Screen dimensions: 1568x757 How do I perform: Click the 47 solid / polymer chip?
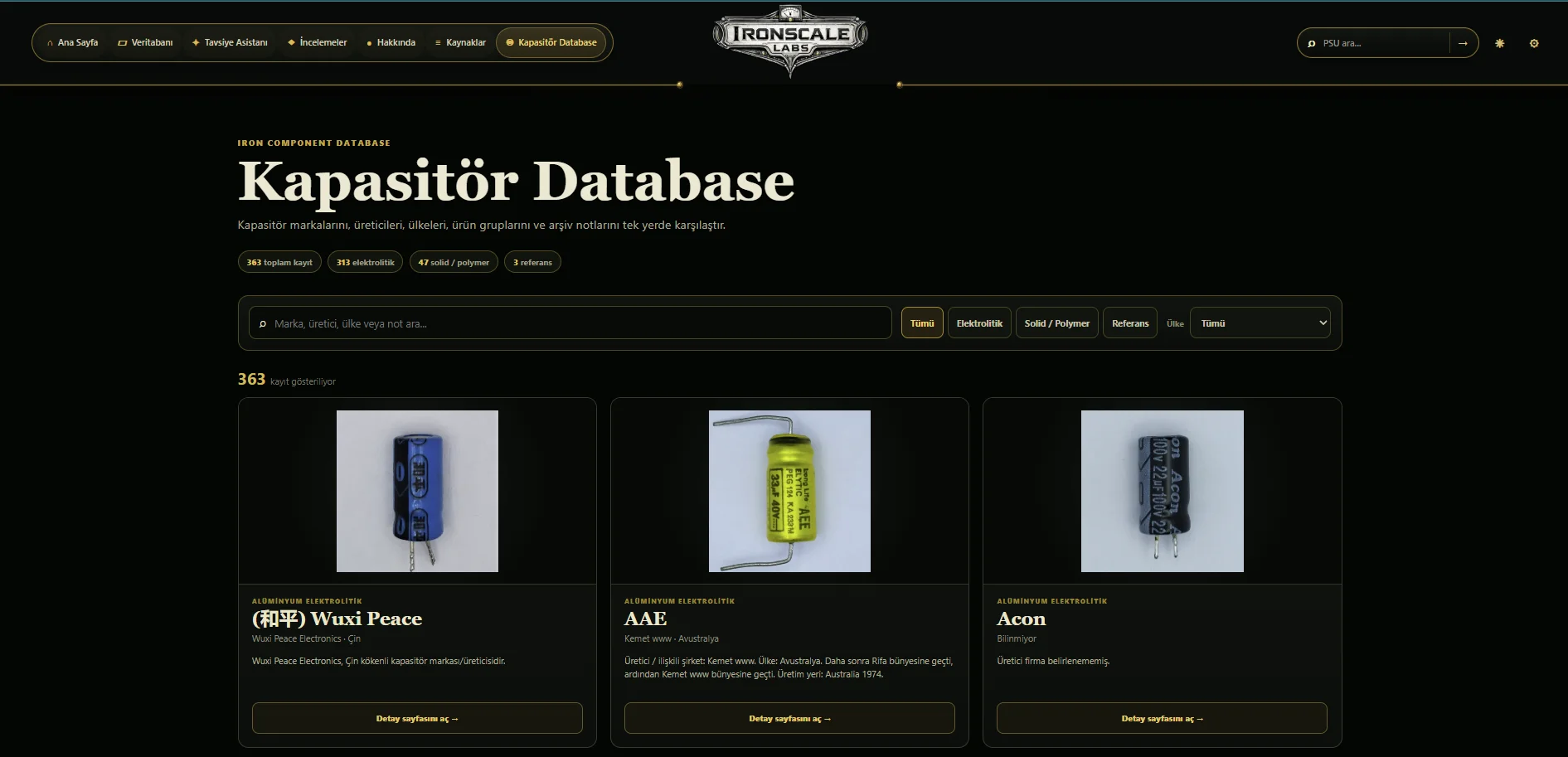coord(454,262)
